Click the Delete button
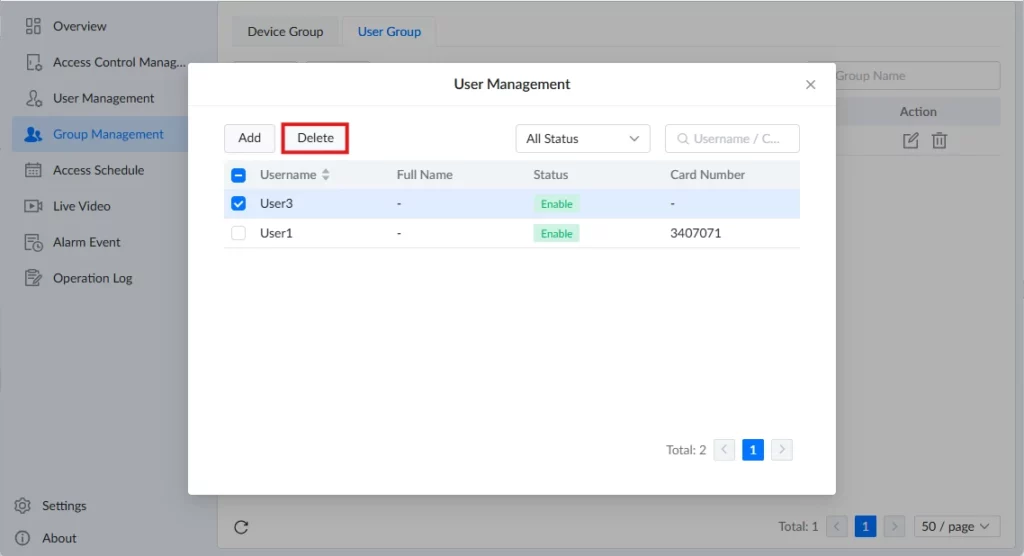This screenshot has width=1024, height=556. coord(315,138)
